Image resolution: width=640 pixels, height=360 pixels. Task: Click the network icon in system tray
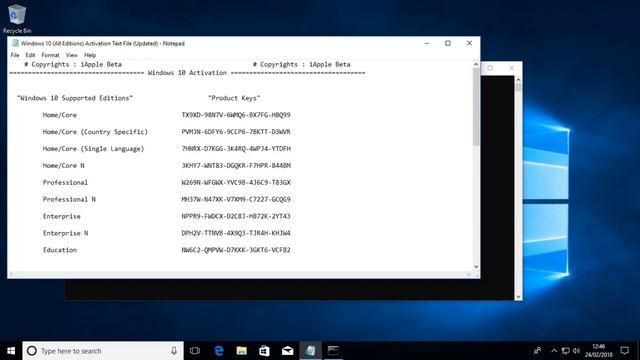tap(565, 351)
